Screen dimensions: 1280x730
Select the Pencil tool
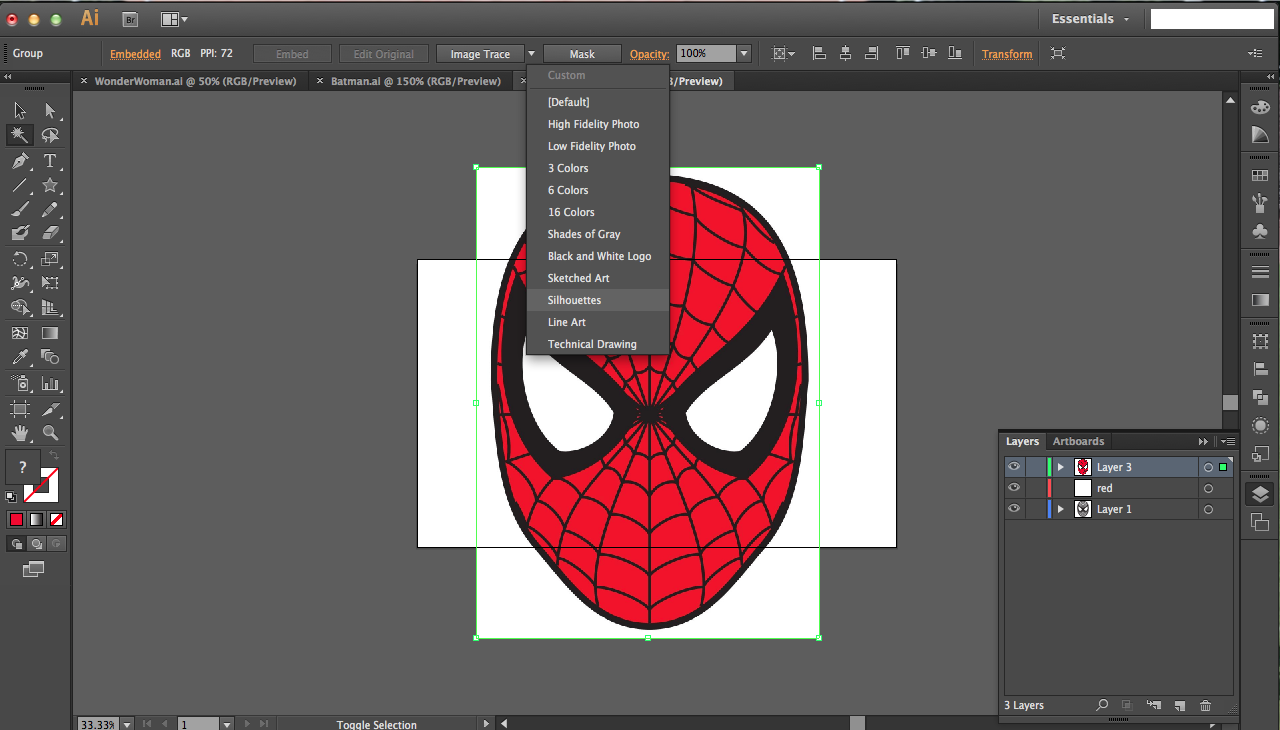coord(50,209)
